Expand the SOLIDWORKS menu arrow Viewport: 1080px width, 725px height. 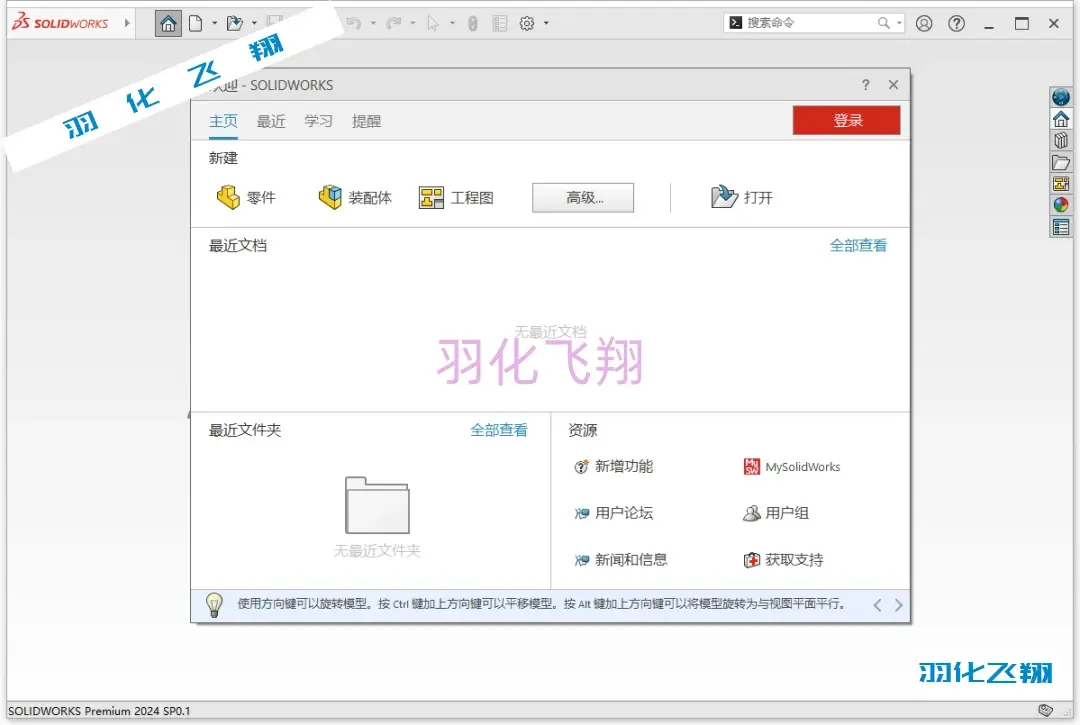(127, 23)
